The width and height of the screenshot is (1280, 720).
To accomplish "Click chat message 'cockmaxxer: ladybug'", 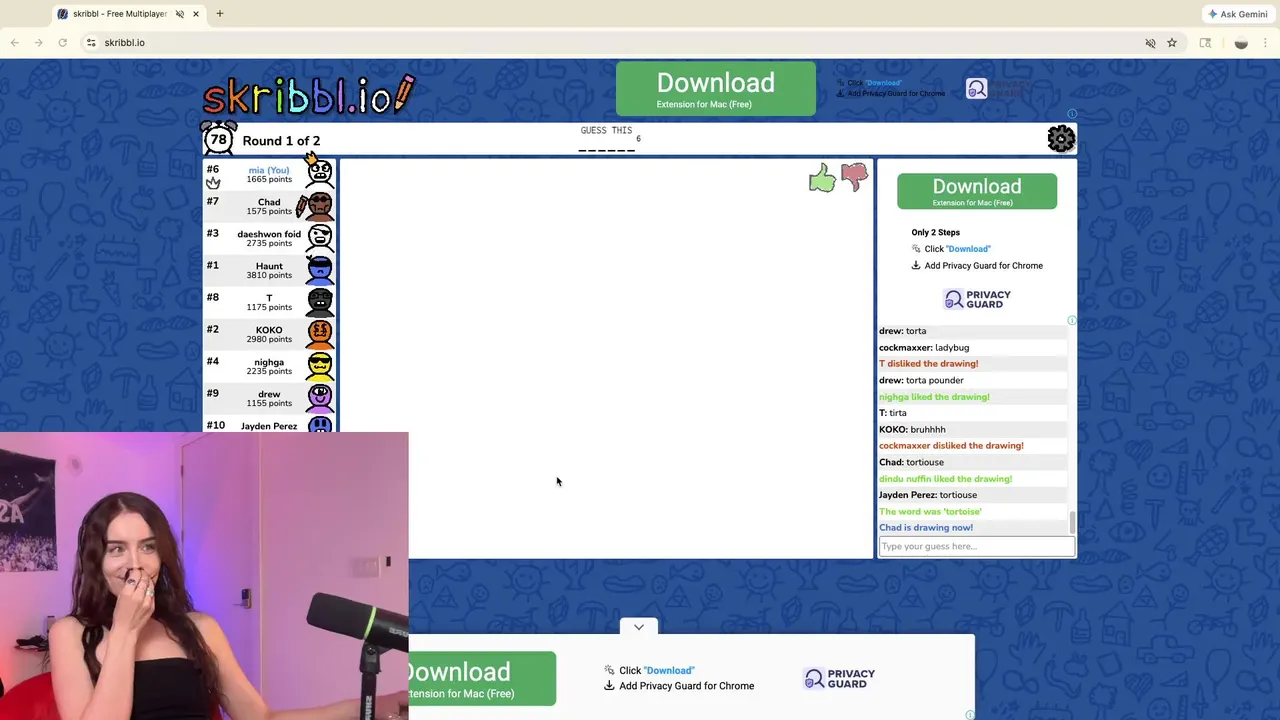I will pos(924,347).
